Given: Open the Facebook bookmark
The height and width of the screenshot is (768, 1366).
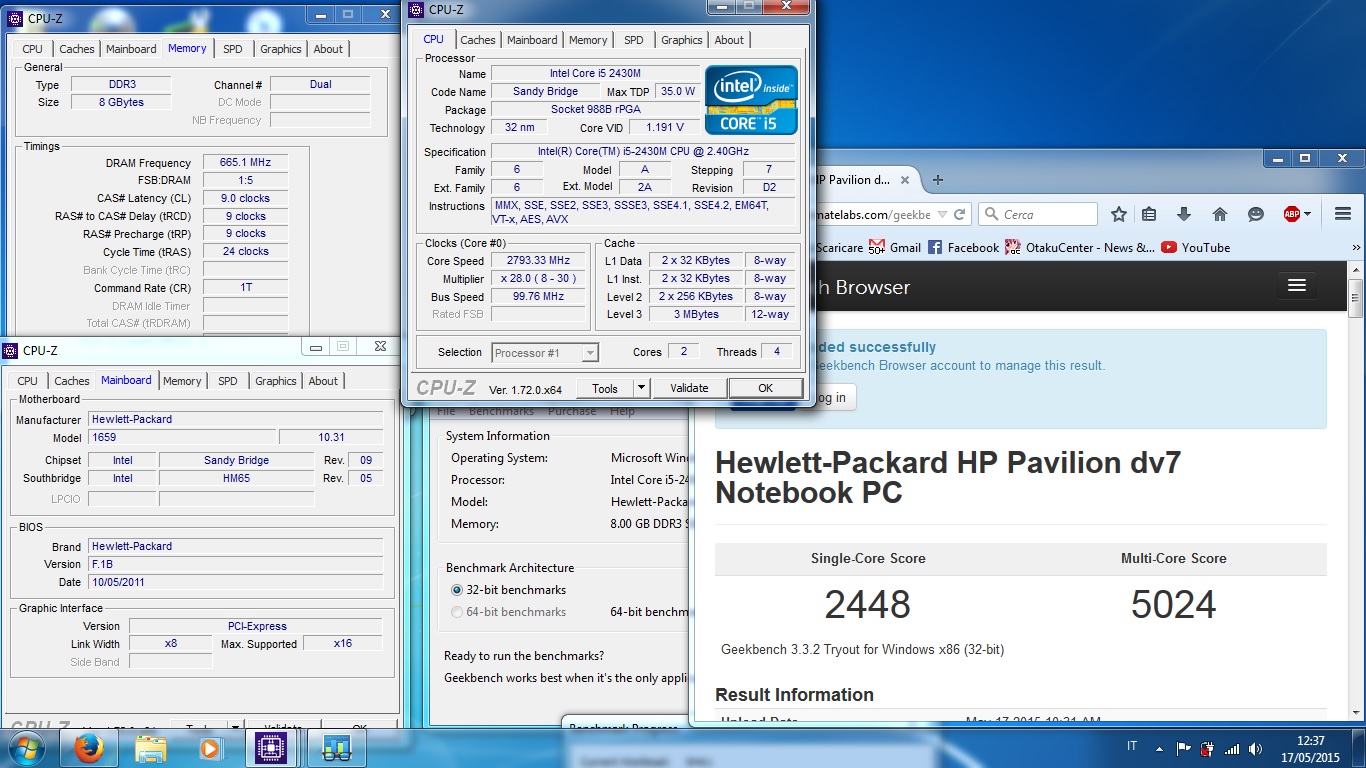Looking at the screenshot, I should pyautogui.click(x=963, y=247).
